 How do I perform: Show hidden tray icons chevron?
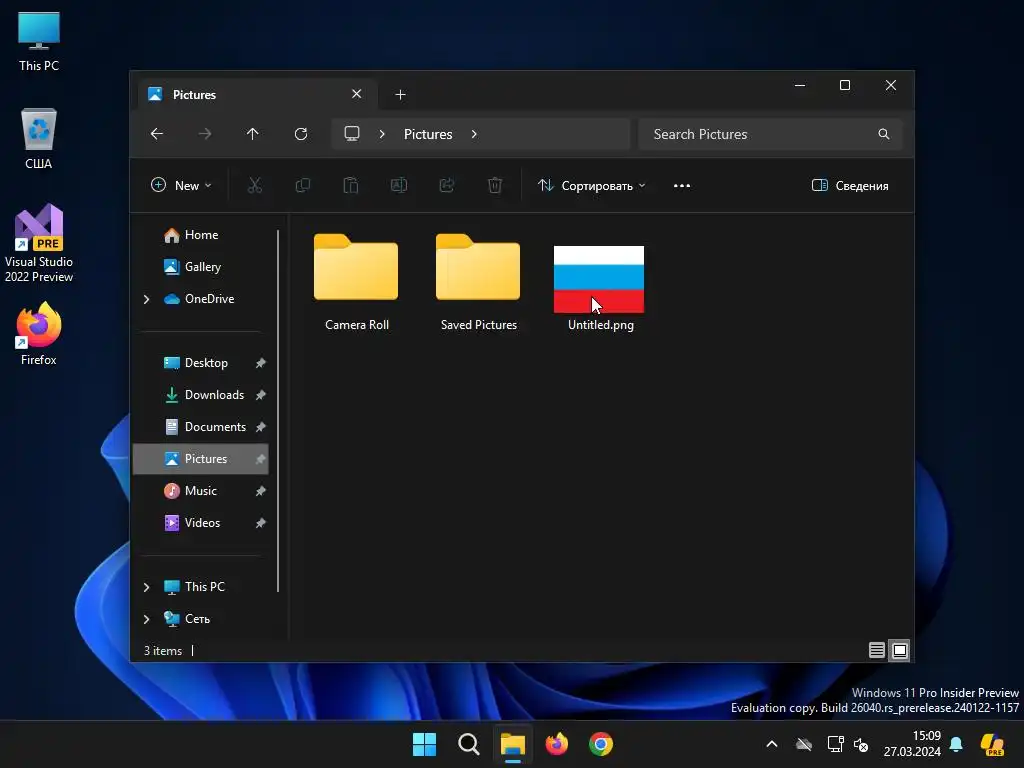771,744
